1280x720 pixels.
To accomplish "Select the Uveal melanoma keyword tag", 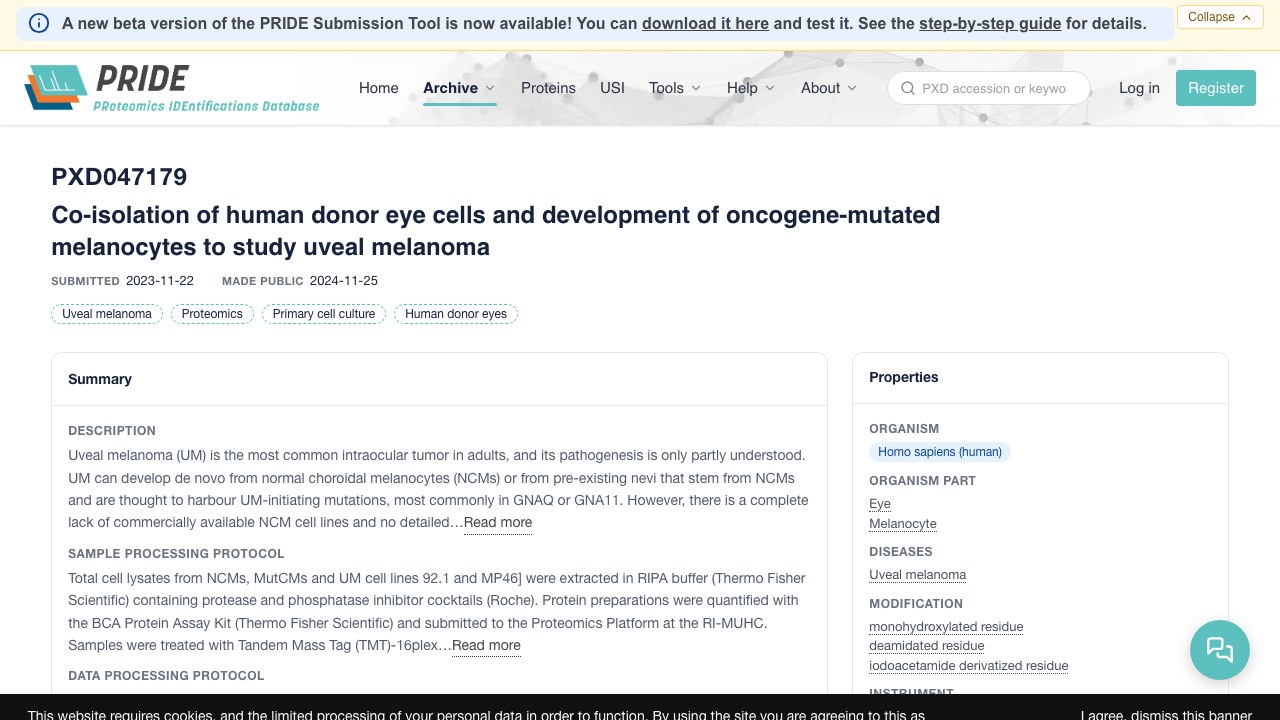I will point(107,314).
